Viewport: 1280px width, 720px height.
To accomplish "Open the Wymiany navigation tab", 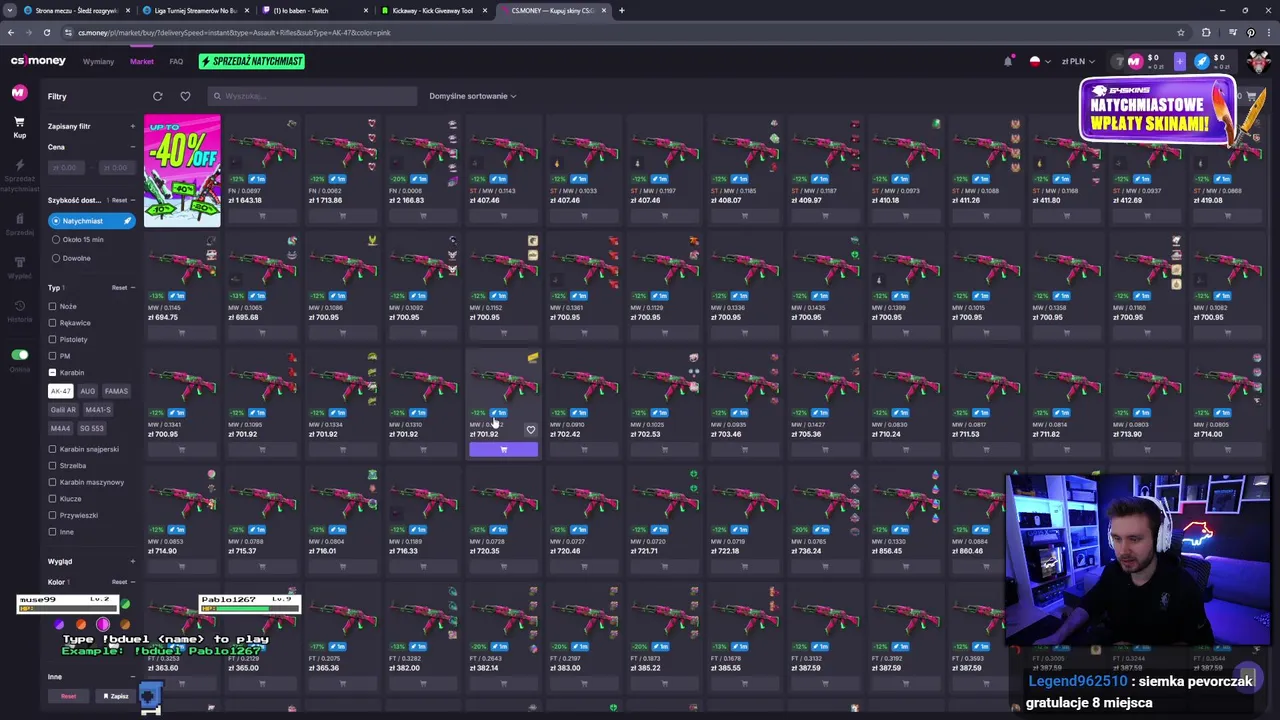I will click(x=98, y=61).
